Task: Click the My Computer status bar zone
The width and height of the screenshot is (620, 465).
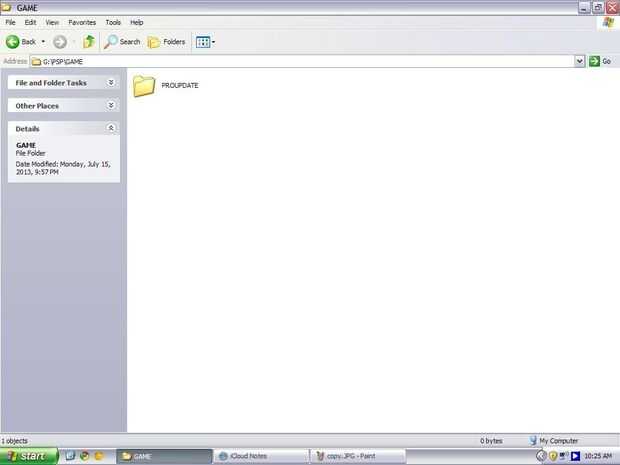Action: 554,440
